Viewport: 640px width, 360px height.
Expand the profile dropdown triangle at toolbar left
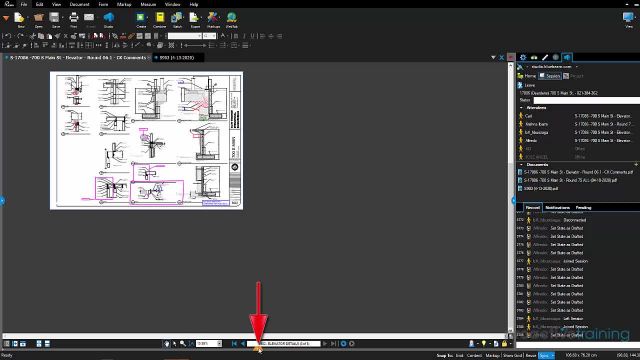point(6,18)
